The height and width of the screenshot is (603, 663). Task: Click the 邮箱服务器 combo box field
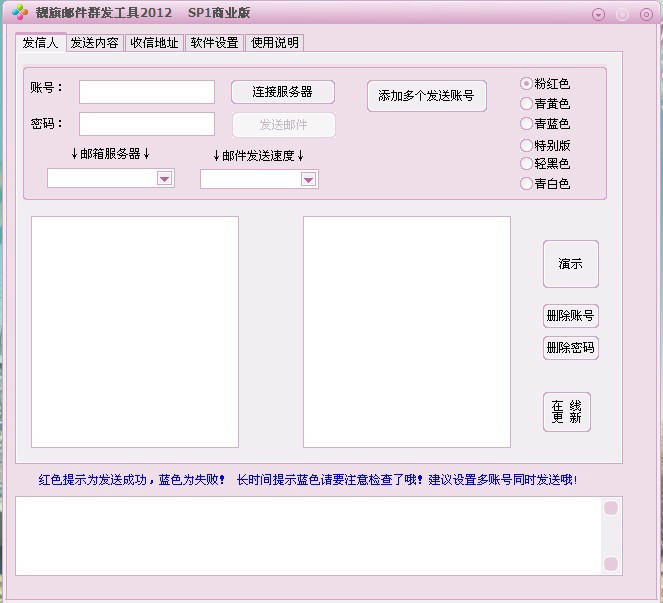coord(111,179)
